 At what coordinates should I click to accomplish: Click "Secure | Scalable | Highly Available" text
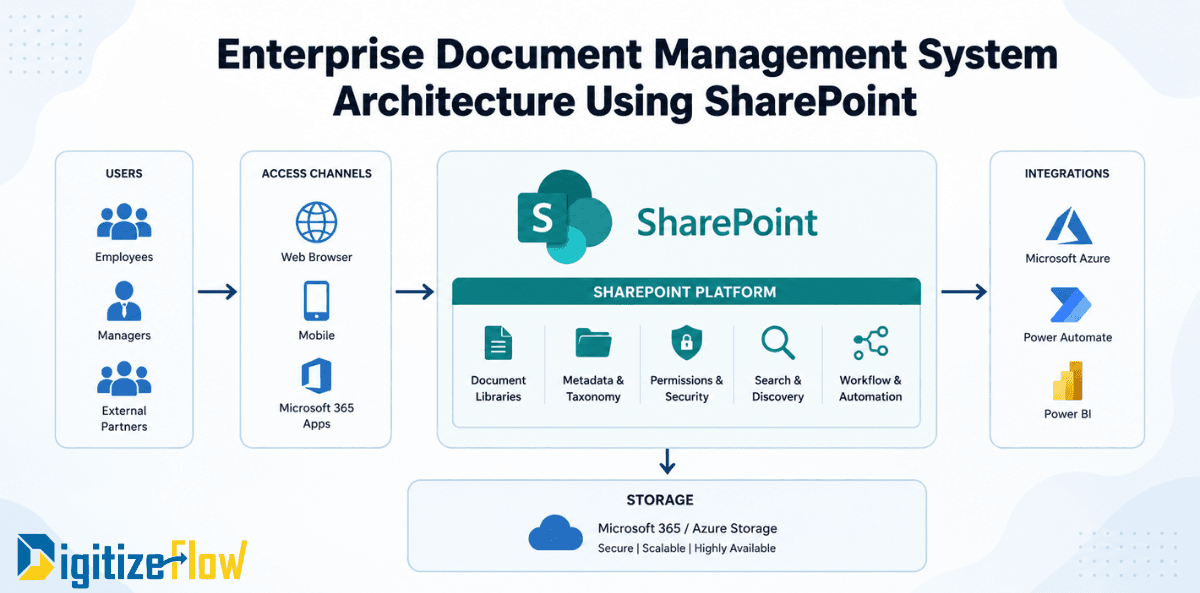pos(687,548)
